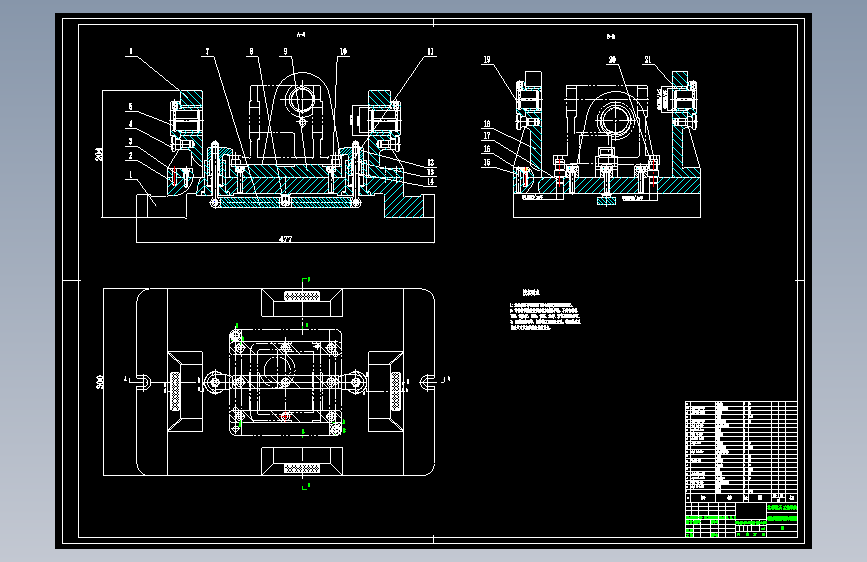Image resolution: width=867 pixels, height=562 pixels.
Task: Click the parts list table
Action: tap(741, 451)
